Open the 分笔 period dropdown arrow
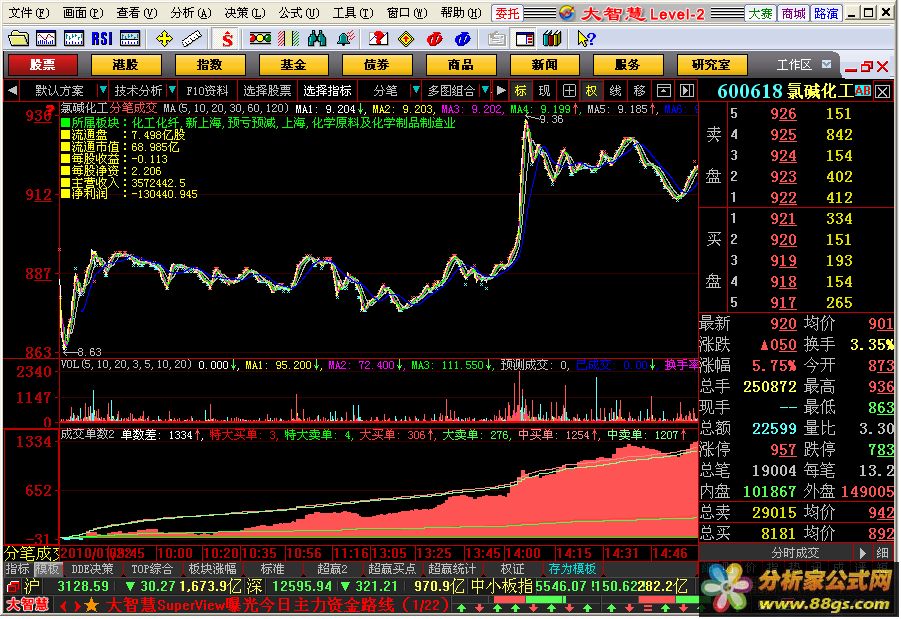Viewport: 901px width, 619px height. point(415,90)
